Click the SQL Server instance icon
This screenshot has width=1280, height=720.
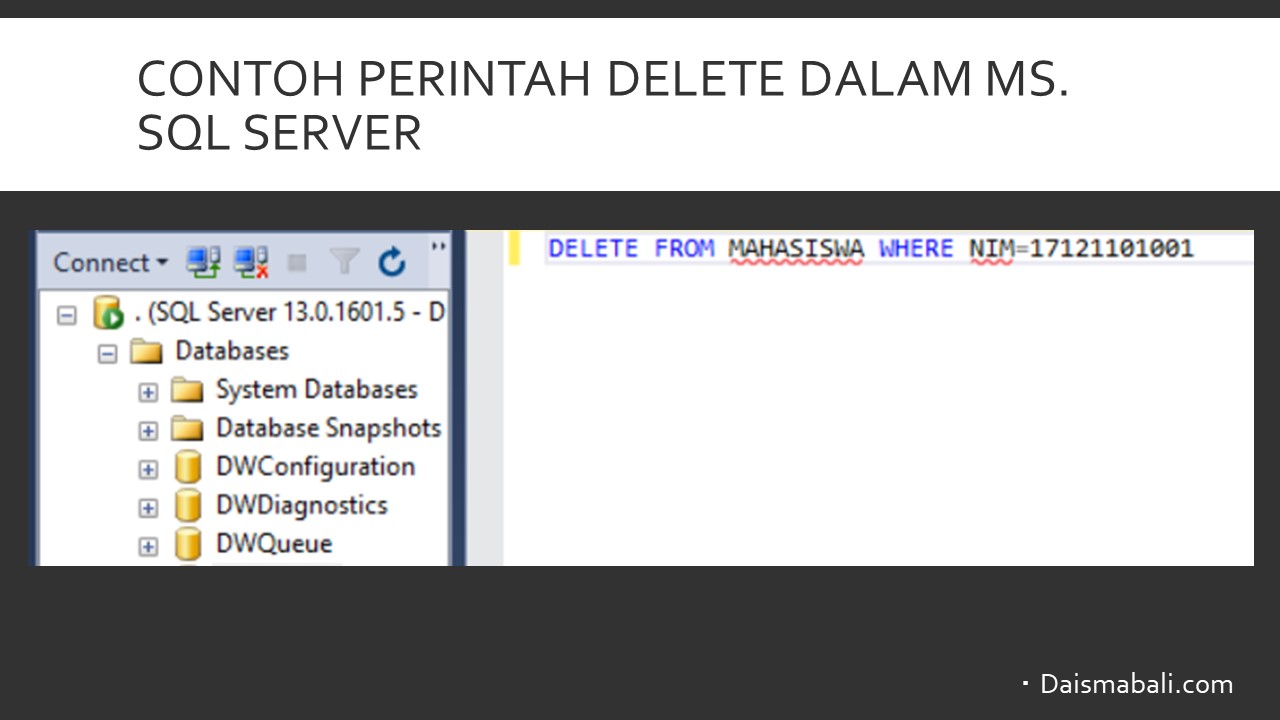click(x=108, y=313)
